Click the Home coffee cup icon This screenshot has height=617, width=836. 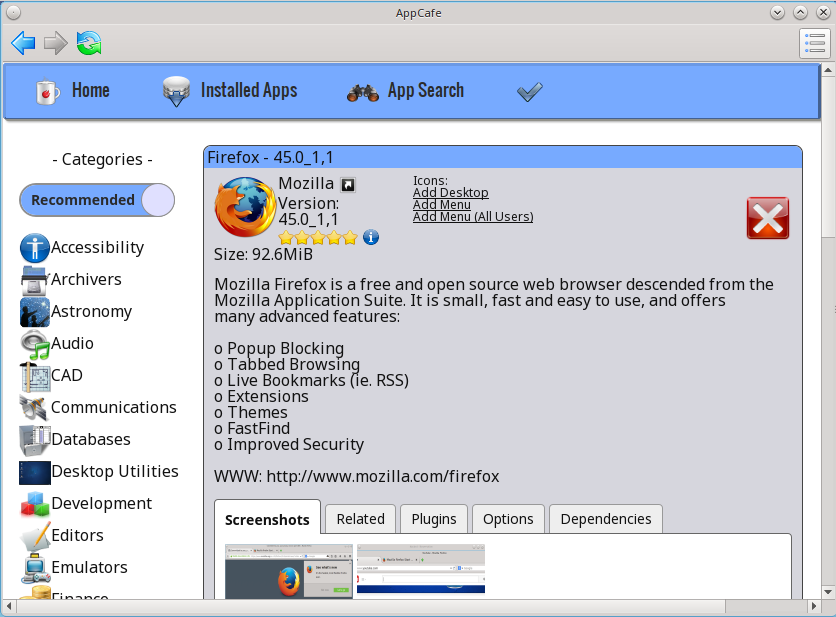click(47, 91)
